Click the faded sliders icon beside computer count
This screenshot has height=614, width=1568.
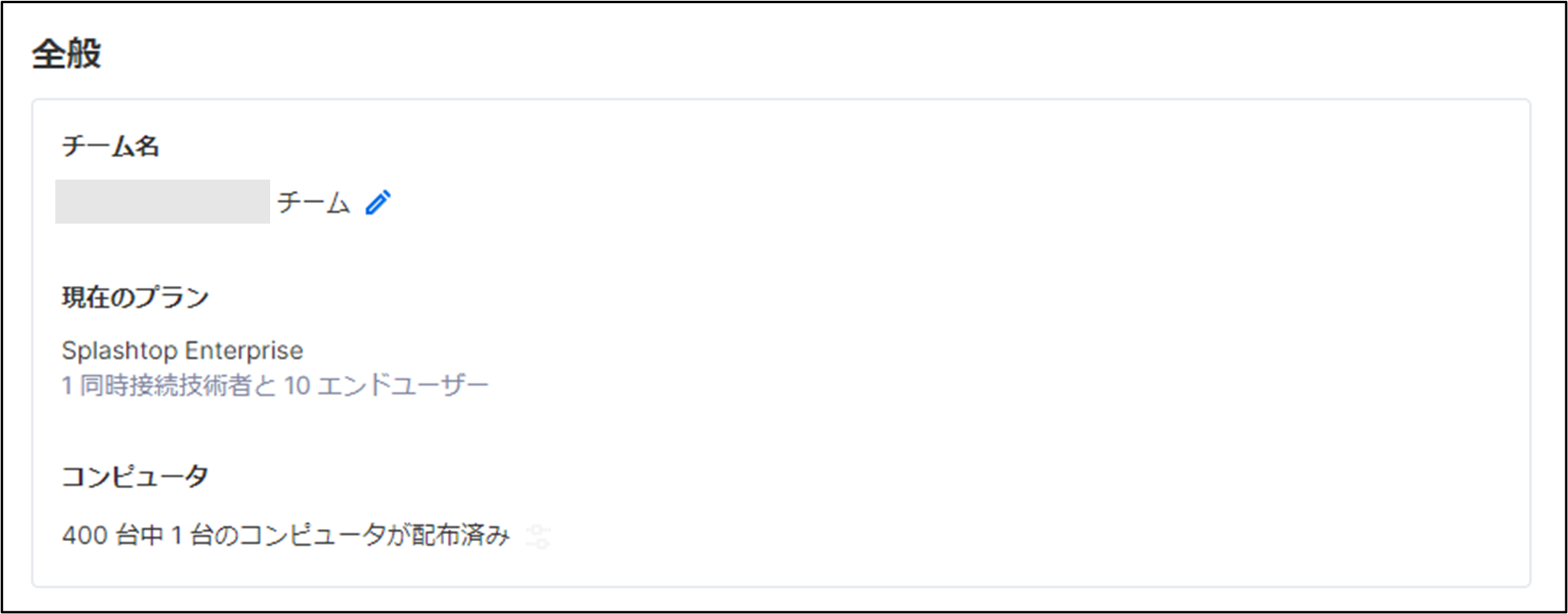(539, 536)
